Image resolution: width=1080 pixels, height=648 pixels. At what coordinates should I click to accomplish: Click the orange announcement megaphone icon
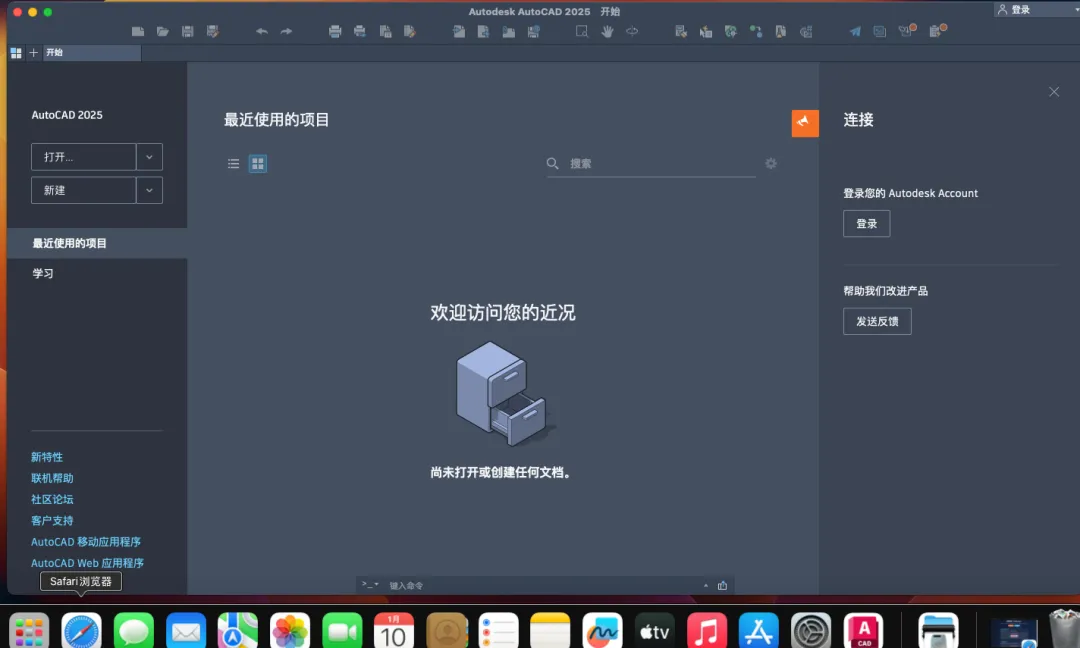(804, 123)
